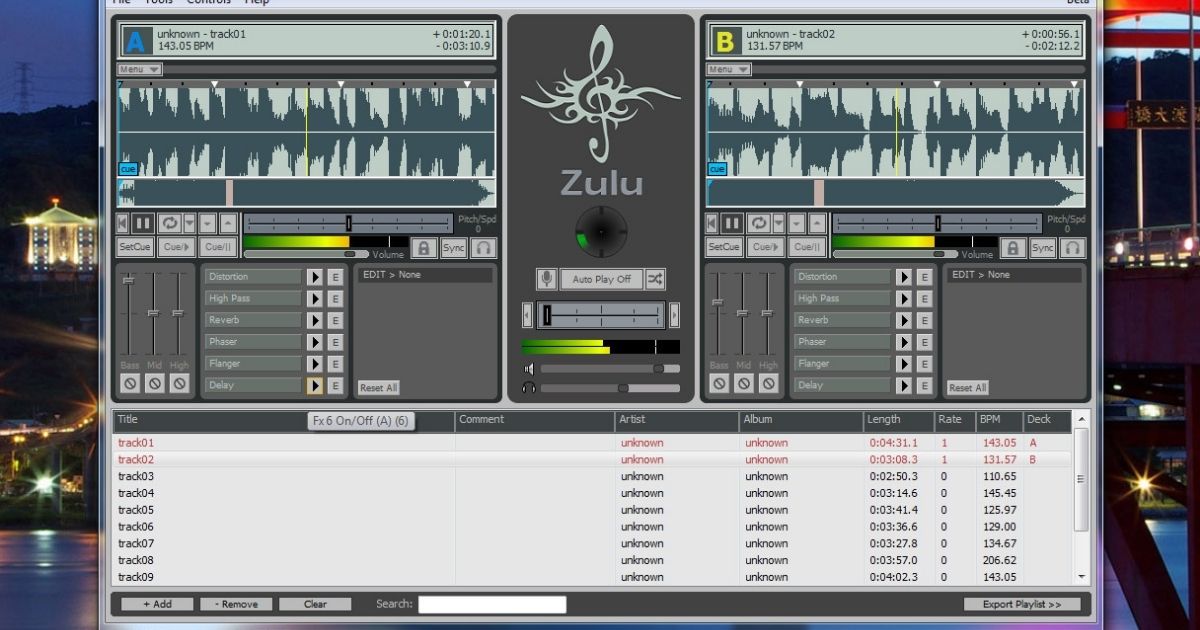This screenshot has width=1200, height=630.
Task: Sort the playlist by BPM column header
Action: [997, 420]
